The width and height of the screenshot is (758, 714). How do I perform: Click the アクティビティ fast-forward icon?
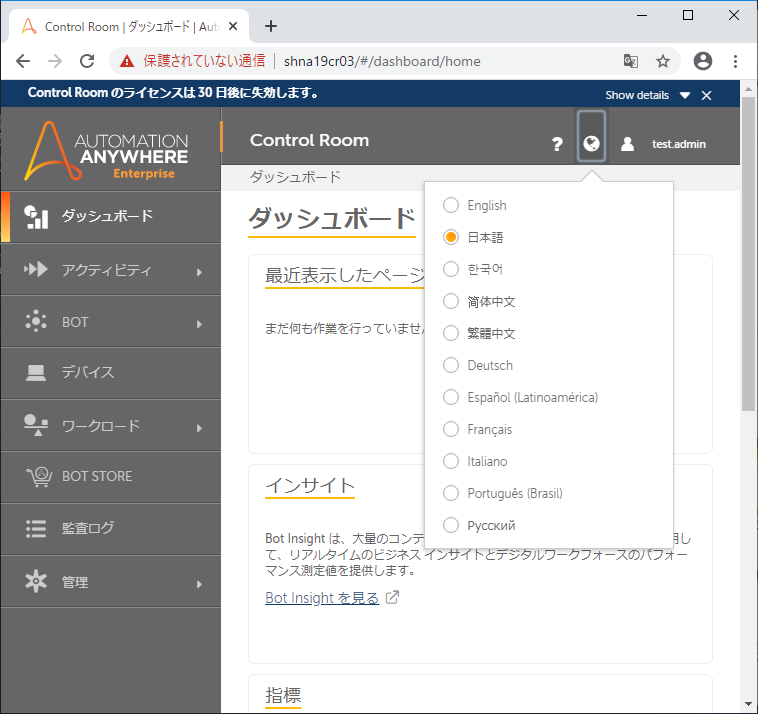click(x=36, y=269)
